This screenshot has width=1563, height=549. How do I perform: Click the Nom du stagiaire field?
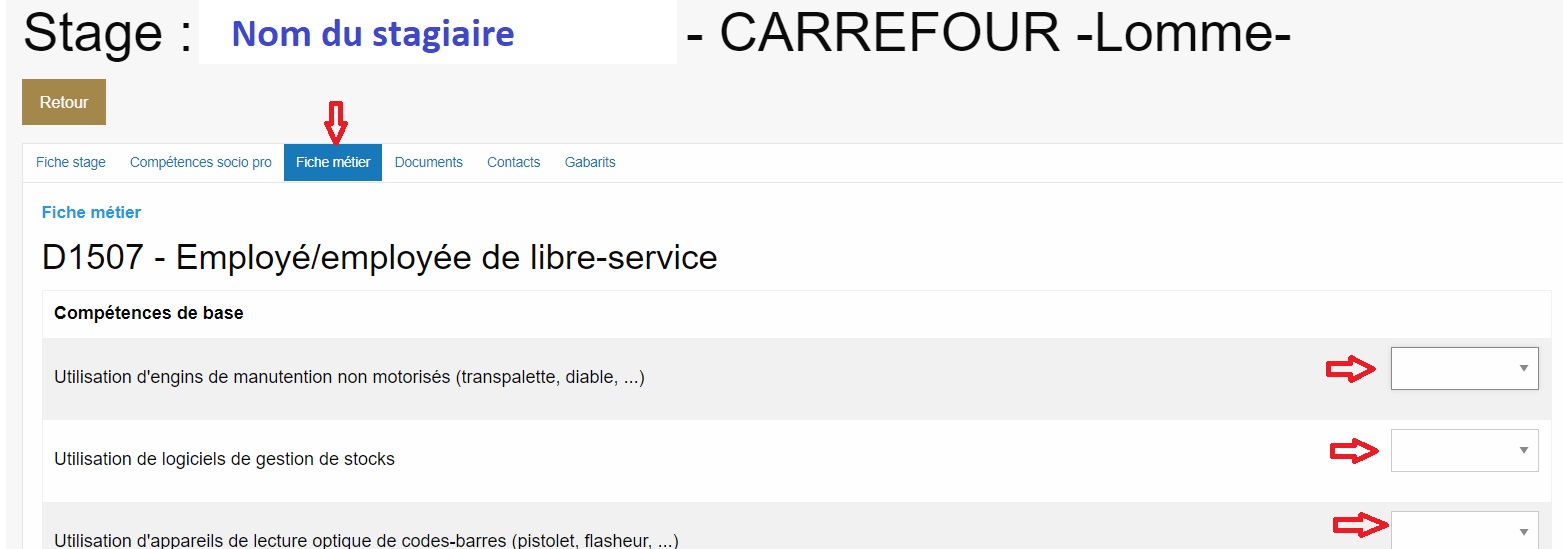[x=438, y=33]
